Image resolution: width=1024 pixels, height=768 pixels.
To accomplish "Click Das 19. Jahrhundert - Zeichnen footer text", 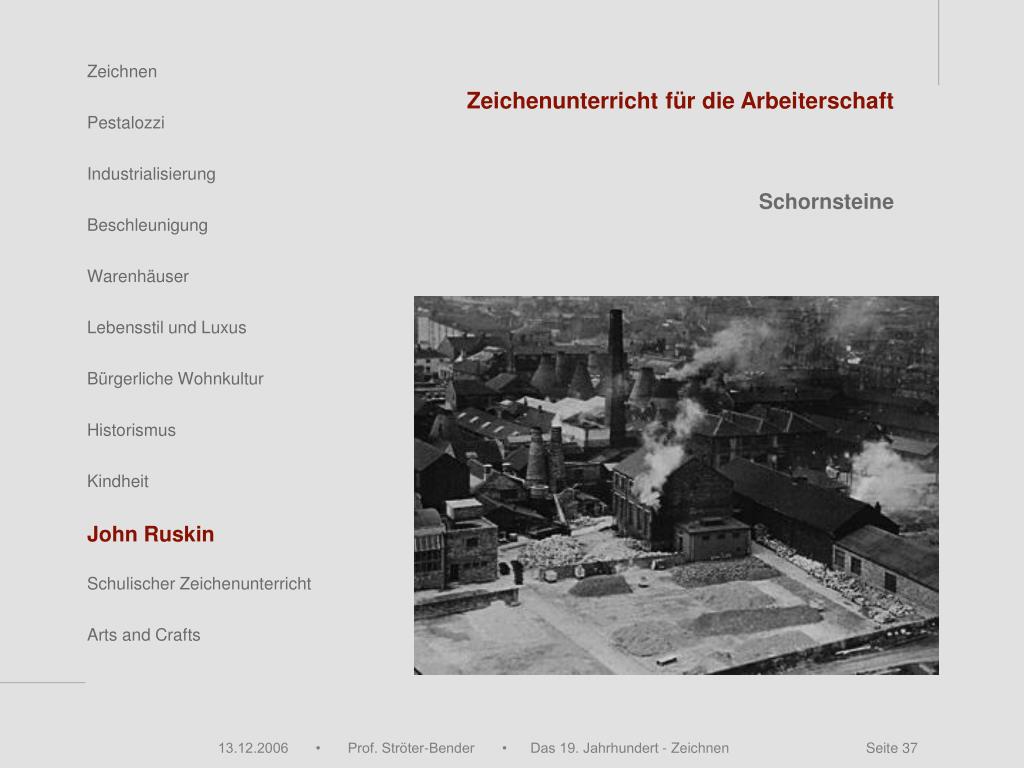I will point(630,748).
